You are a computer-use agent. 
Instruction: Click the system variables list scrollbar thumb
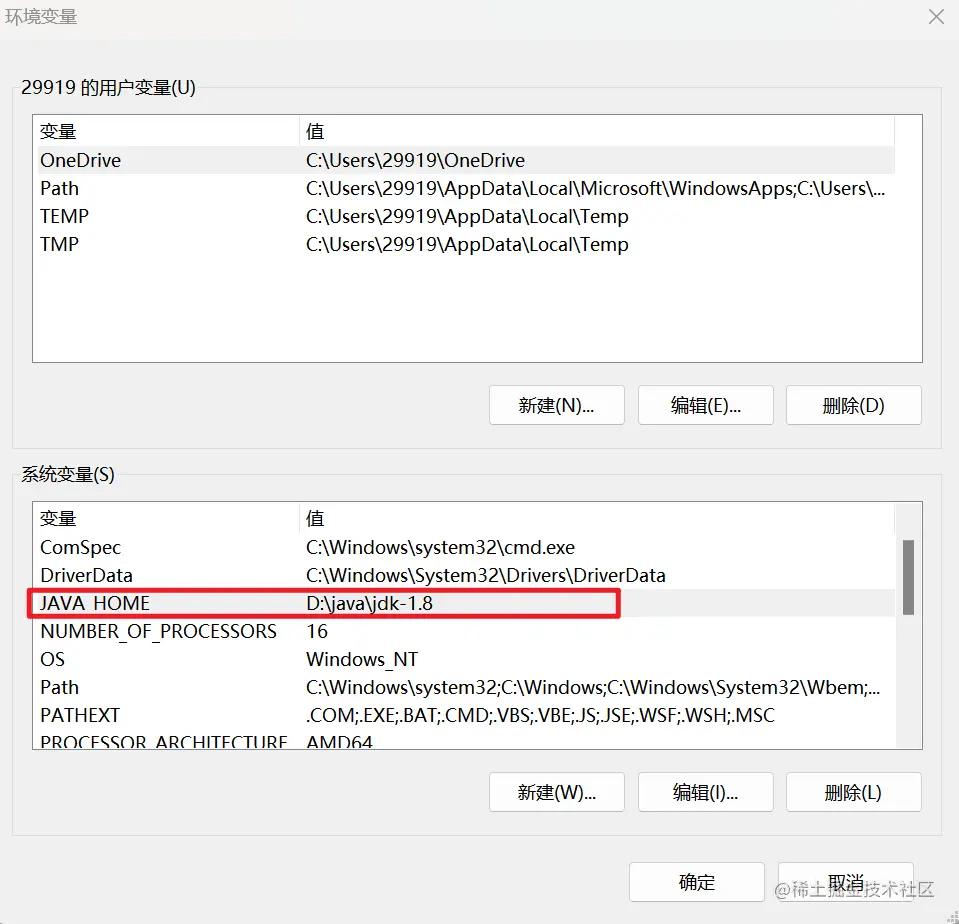[x=908, y=577]
